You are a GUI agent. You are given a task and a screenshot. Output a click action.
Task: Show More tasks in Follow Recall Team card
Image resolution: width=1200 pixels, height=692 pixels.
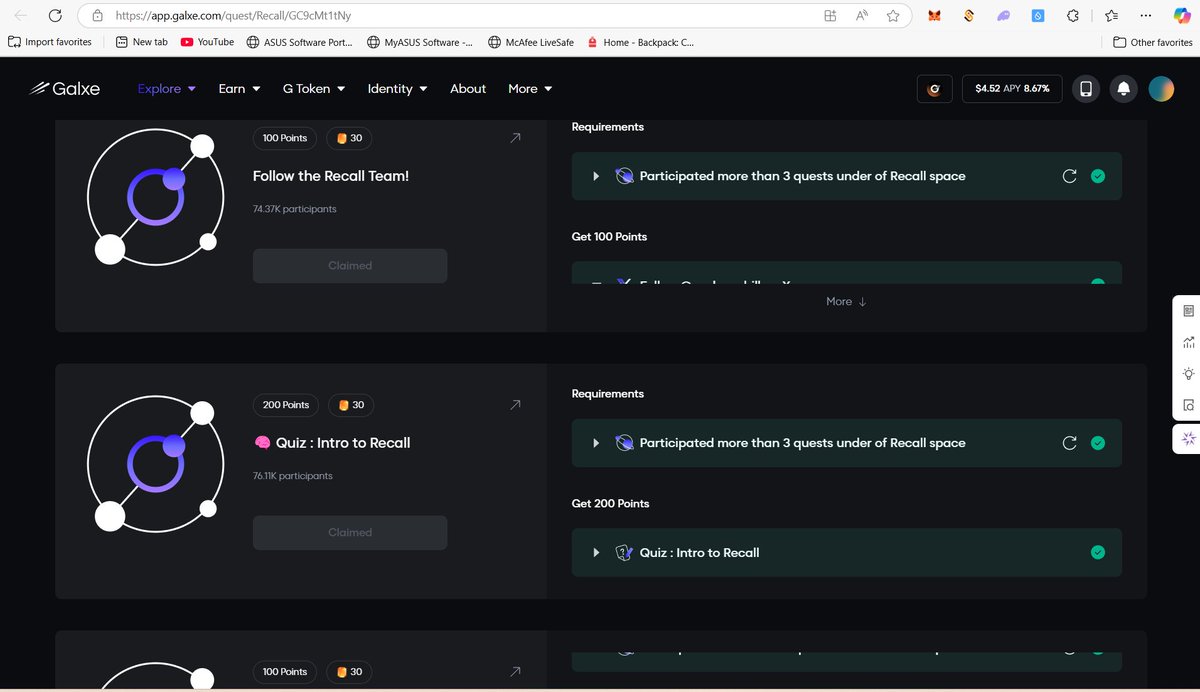click(846, 301)
